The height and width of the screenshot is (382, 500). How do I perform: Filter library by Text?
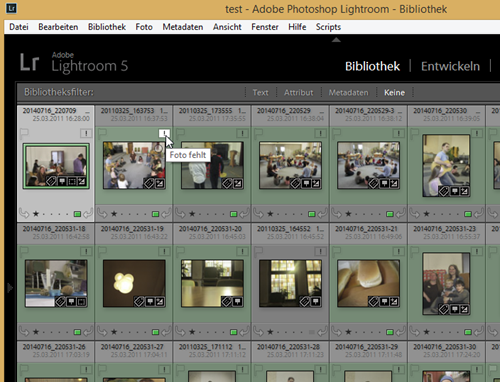260,92
